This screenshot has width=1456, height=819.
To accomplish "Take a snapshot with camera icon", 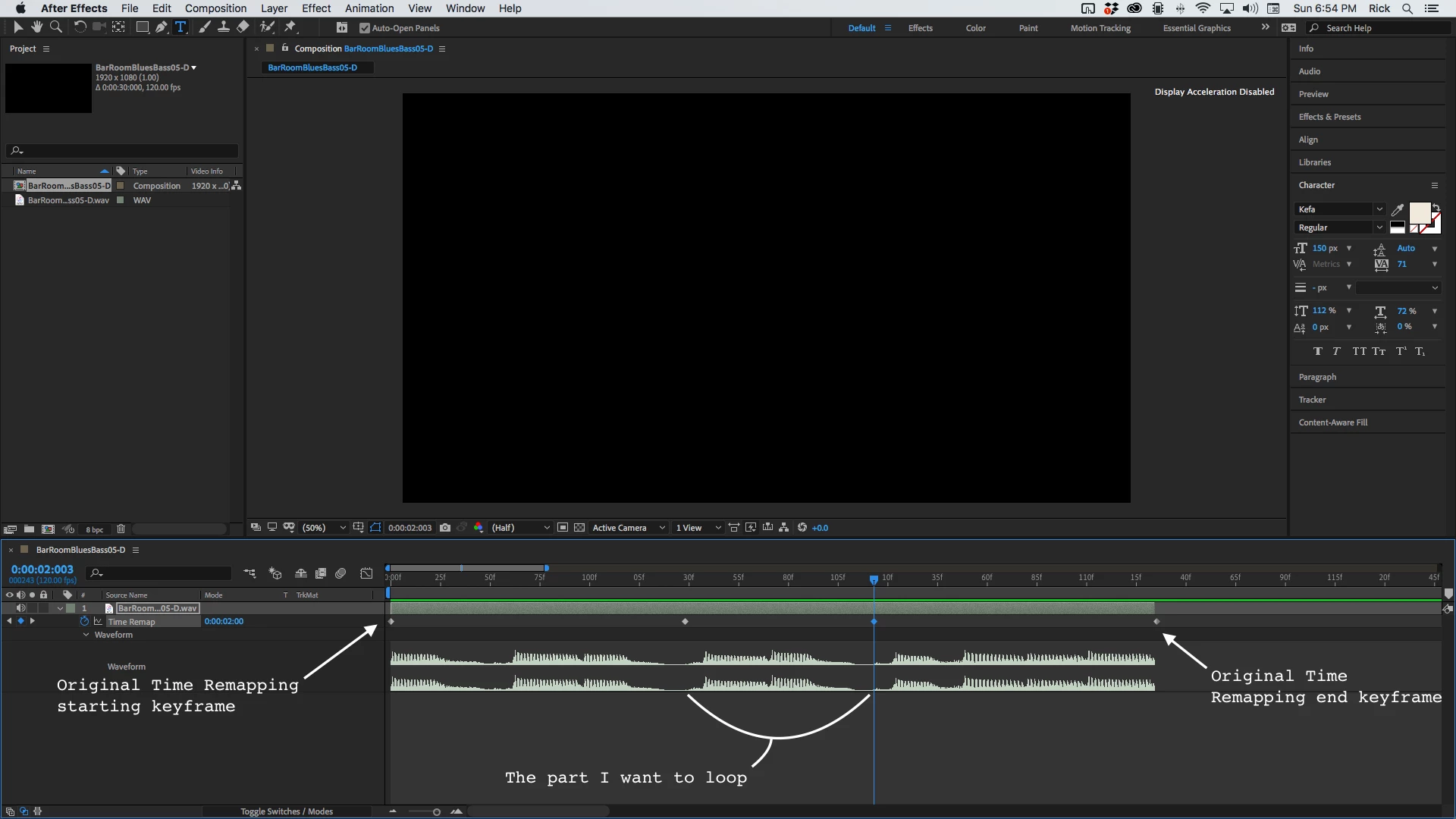I will [x=445, y=528].
